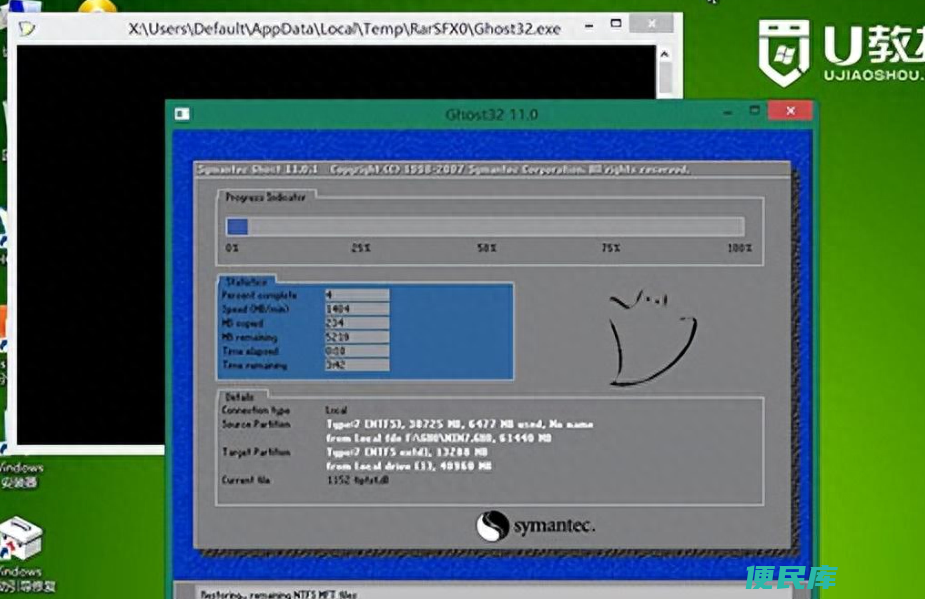
Task: Click the Ghost mascot drawing
Action: 652,337
